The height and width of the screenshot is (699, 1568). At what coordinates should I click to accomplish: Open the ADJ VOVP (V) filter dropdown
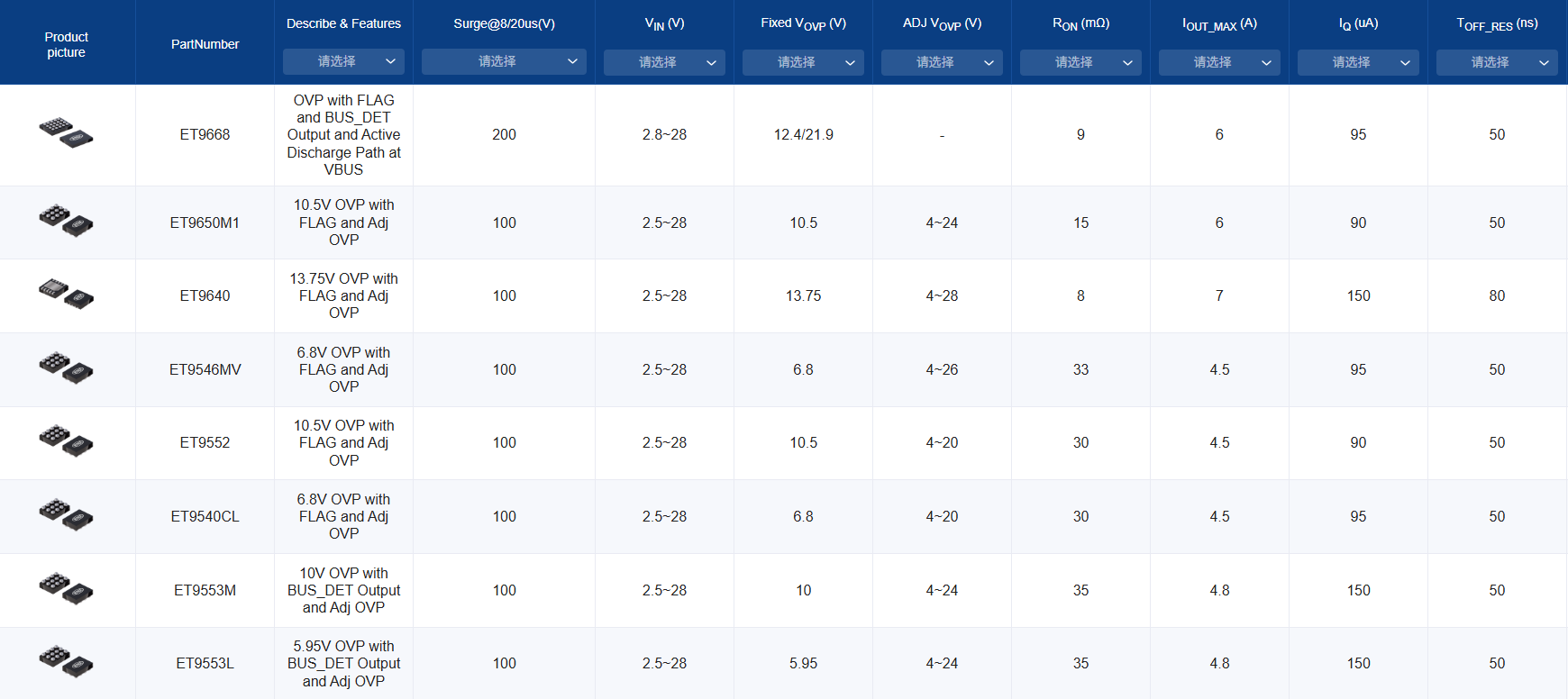(942, 62)
